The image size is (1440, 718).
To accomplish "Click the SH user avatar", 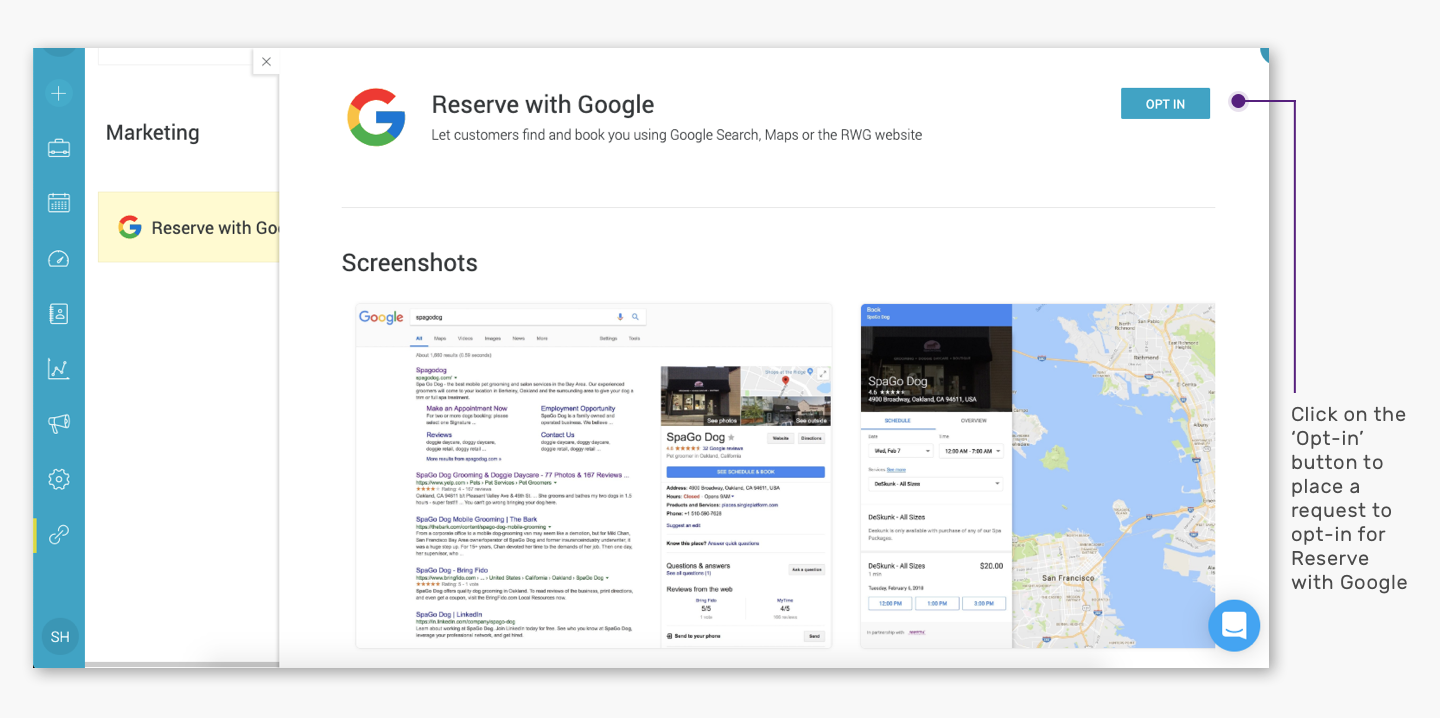I will [60, 636].
